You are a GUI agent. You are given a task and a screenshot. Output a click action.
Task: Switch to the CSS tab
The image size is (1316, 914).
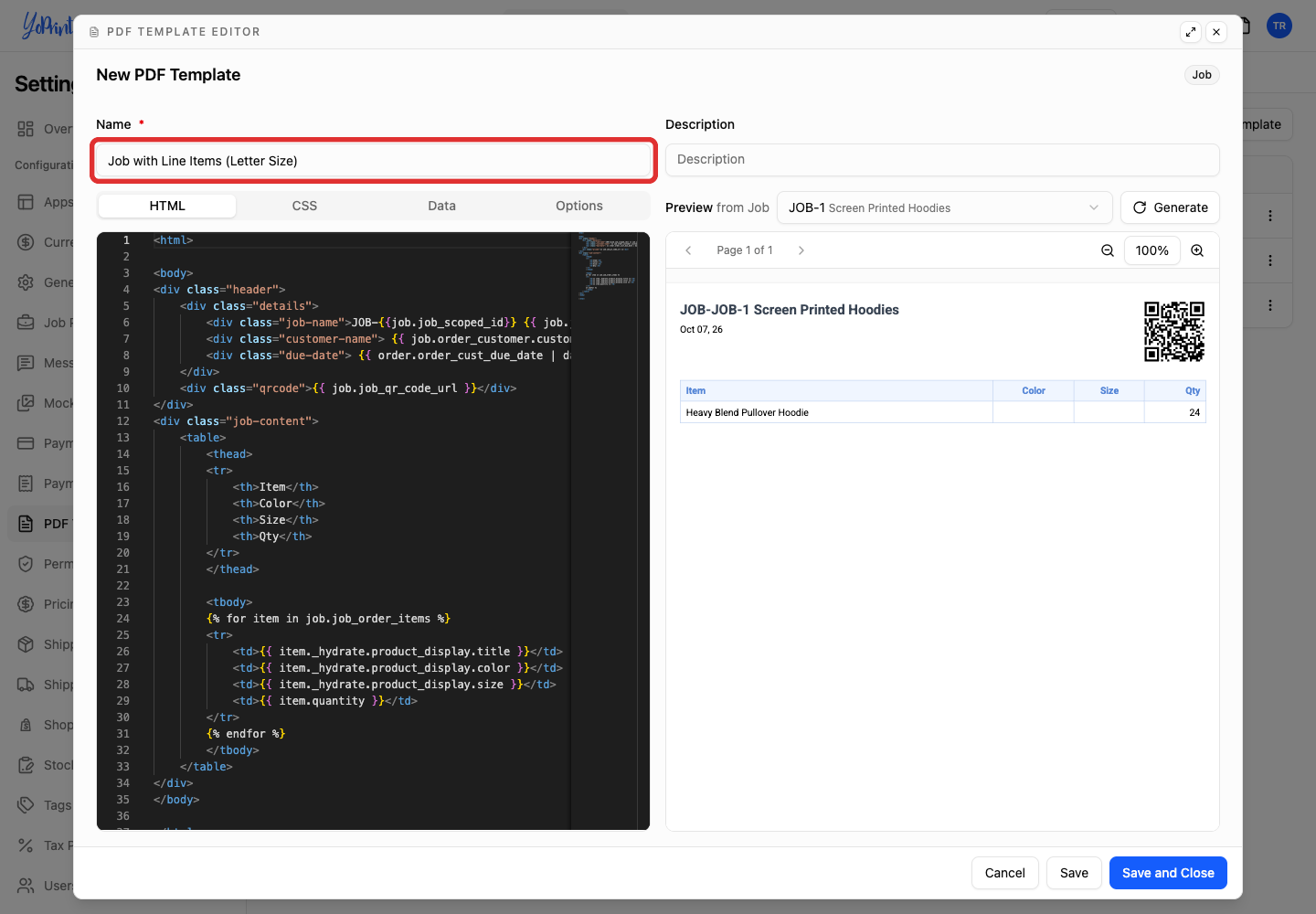pos(304,207)
